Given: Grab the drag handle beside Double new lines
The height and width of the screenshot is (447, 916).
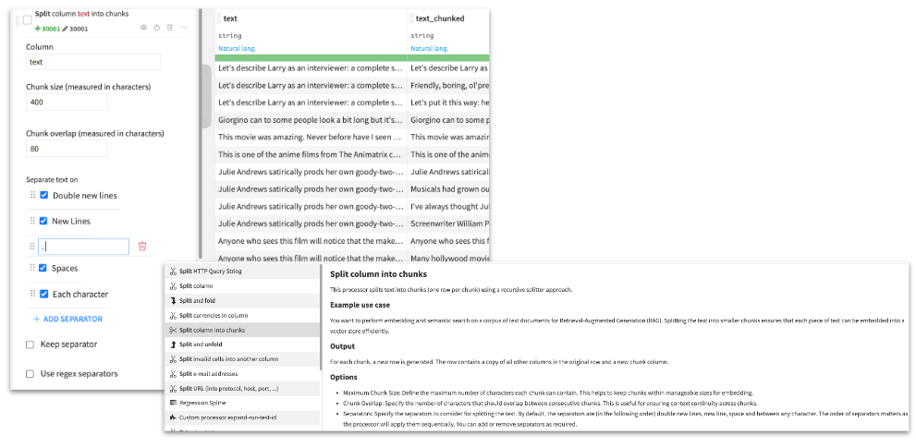Looking at the screenshot, I should click(32, 195).
